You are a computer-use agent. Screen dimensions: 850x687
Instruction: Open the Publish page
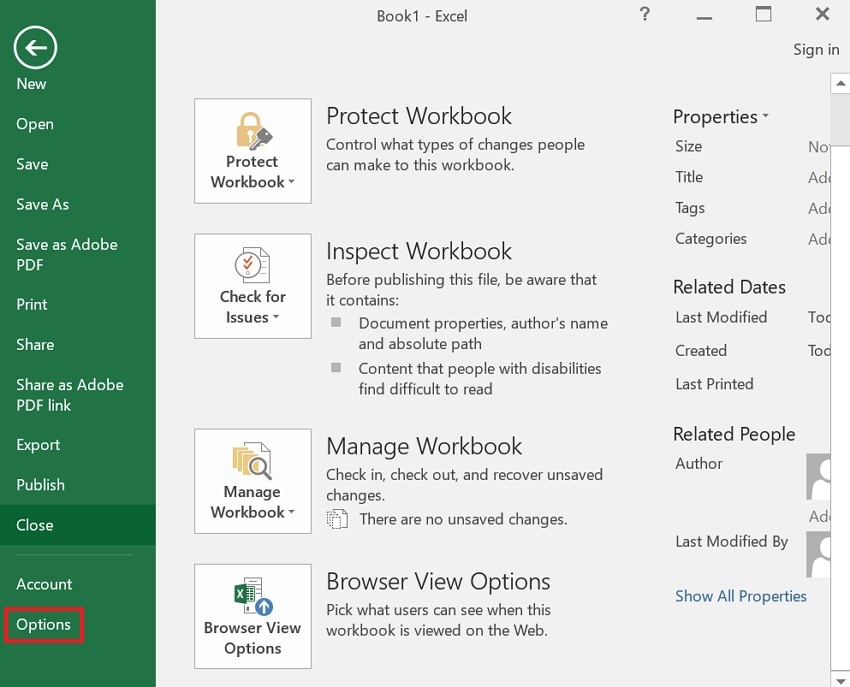[x=40, y=485]
